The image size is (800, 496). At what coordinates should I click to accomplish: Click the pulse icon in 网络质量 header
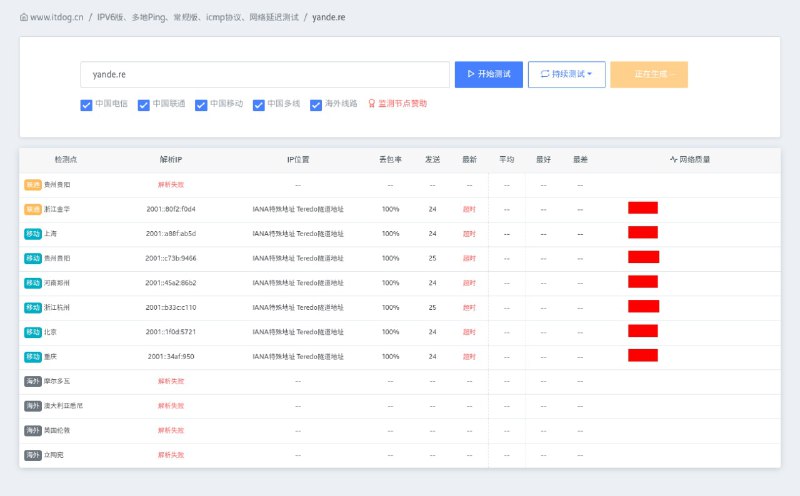(673, 159)
